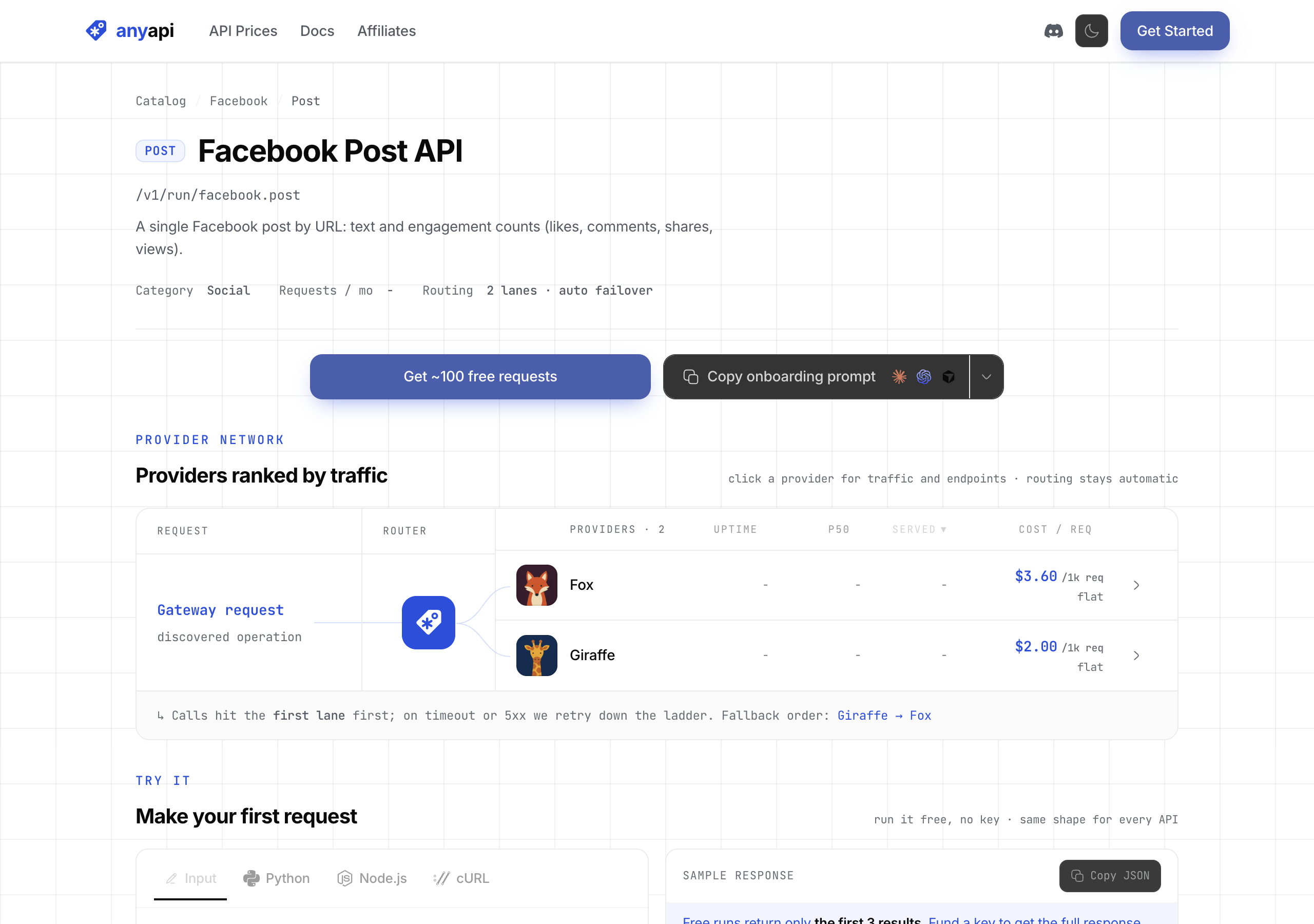Screen dimensions: 1314x924
Task: Go to Facebook breadcrumb
Action: (239, 101)
